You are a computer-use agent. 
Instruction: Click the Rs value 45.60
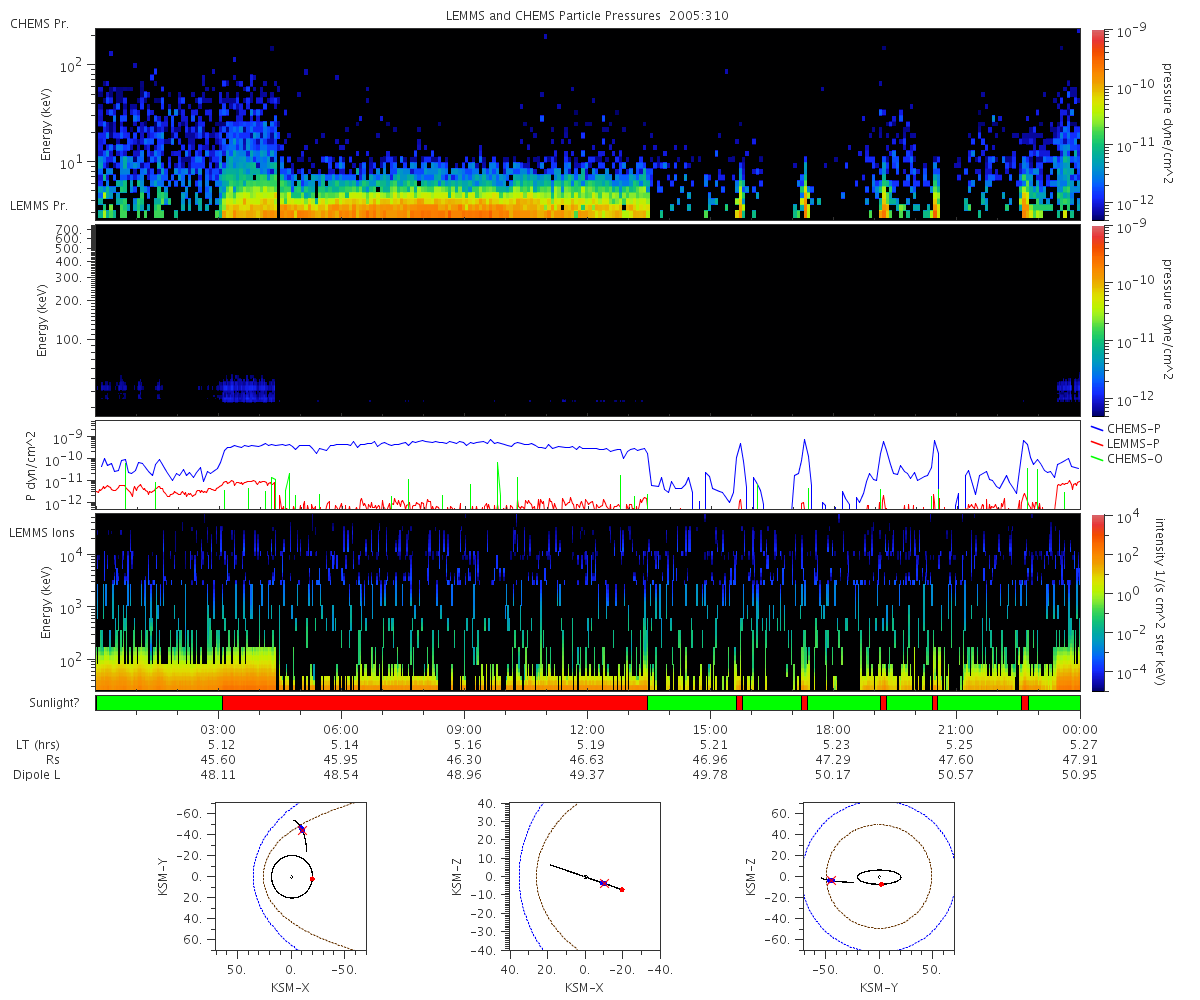[219, 760]
